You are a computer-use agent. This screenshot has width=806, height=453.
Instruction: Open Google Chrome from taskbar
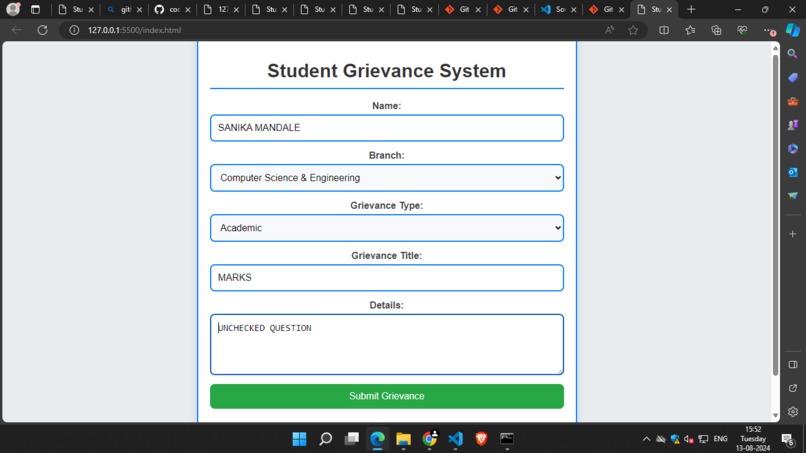[430, 439]
